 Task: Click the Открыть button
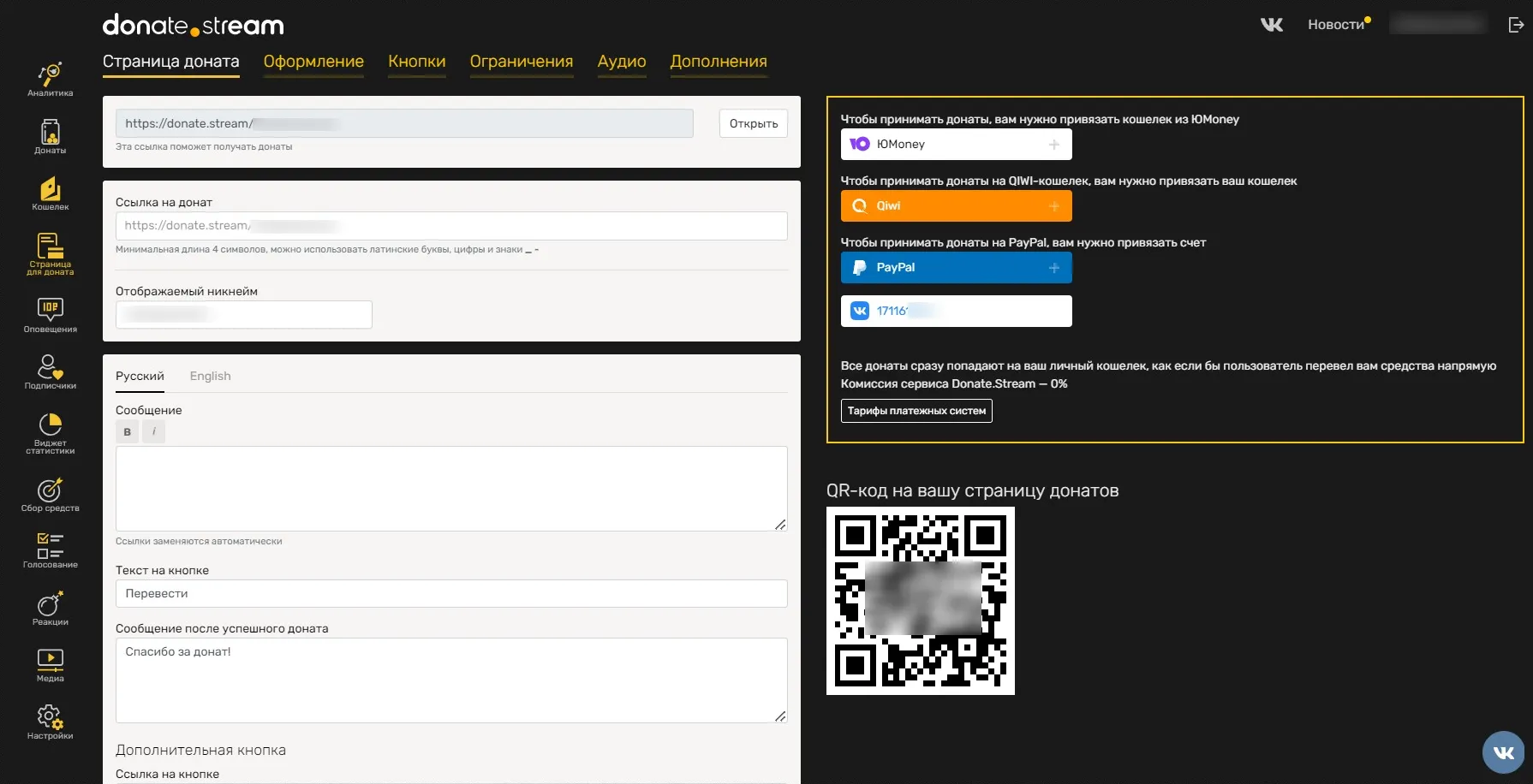tap(754, 123)
